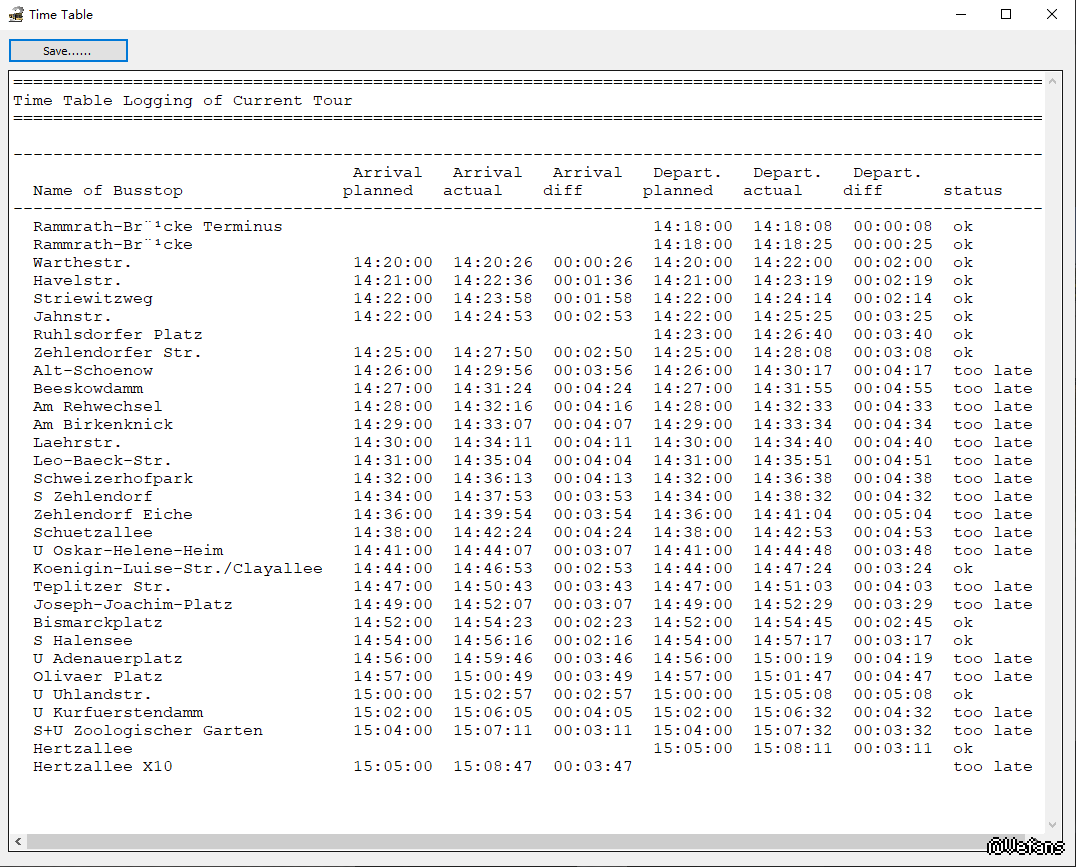Click the 'ok' status for Bismarckplatz
The width and height of the screenshot is (1076, 867).
962,622
